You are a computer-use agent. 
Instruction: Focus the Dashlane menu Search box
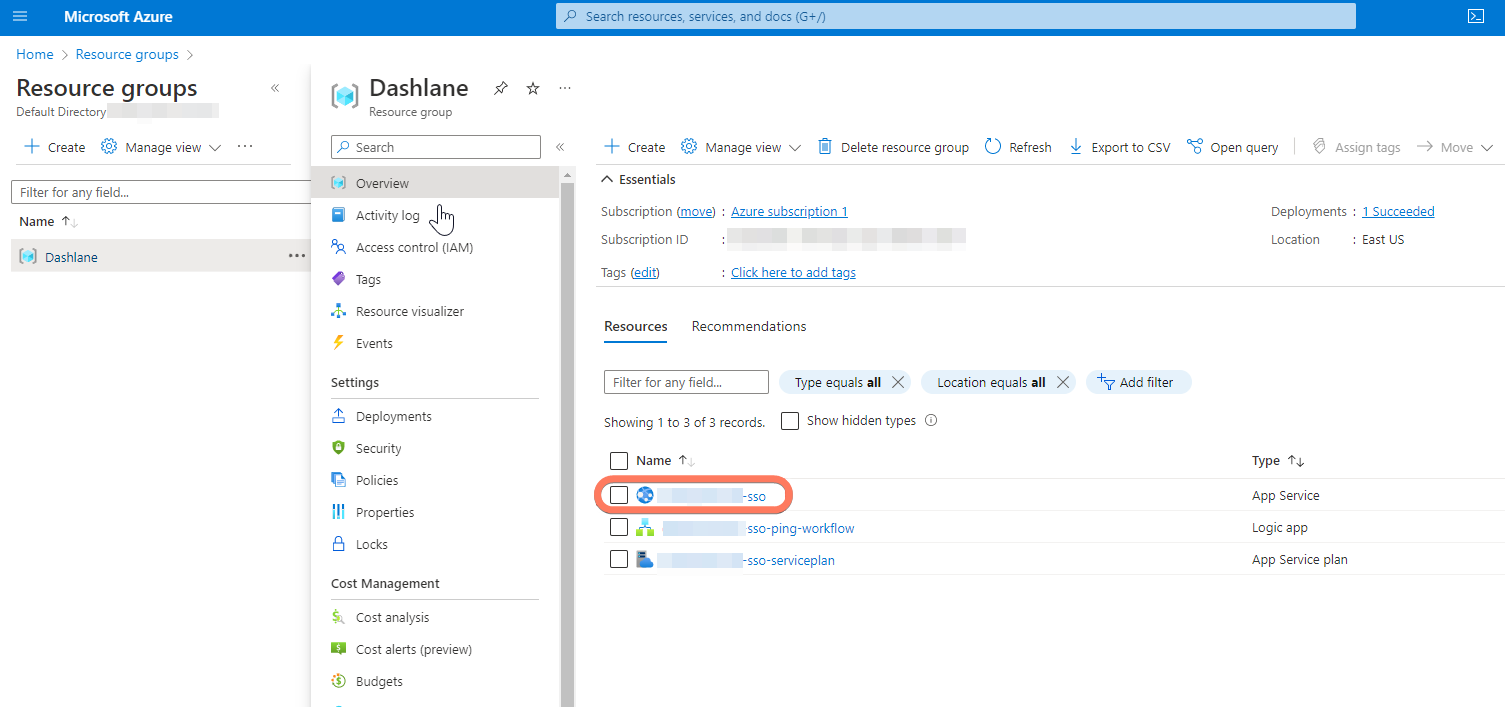click(x=436, y=147)
